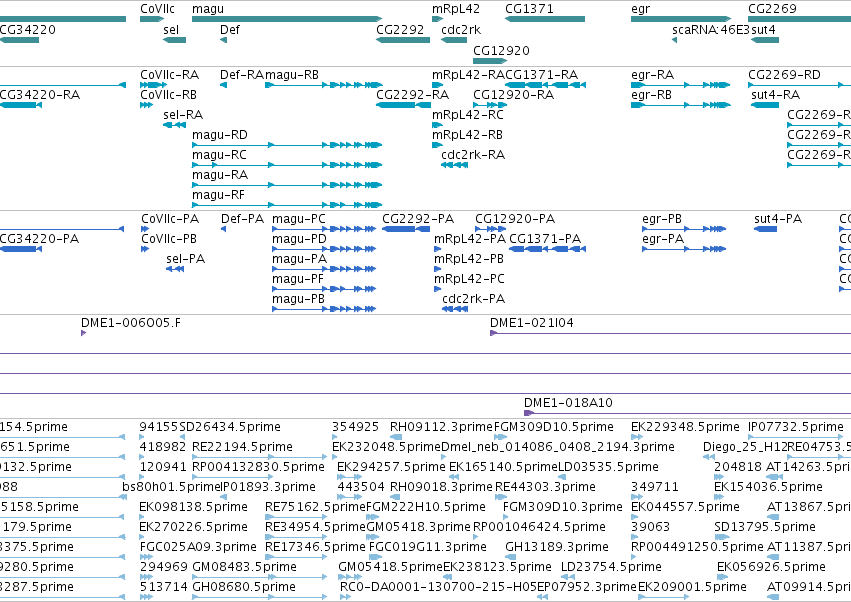Click the sel gene label
The height and width of the screenshot is (602, 851).
pyautogui.click(x=171, y=29)
